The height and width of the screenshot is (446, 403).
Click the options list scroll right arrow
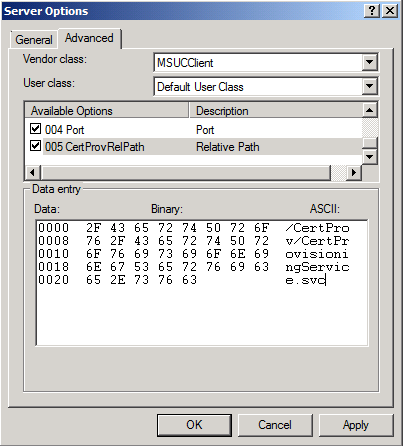354,173
